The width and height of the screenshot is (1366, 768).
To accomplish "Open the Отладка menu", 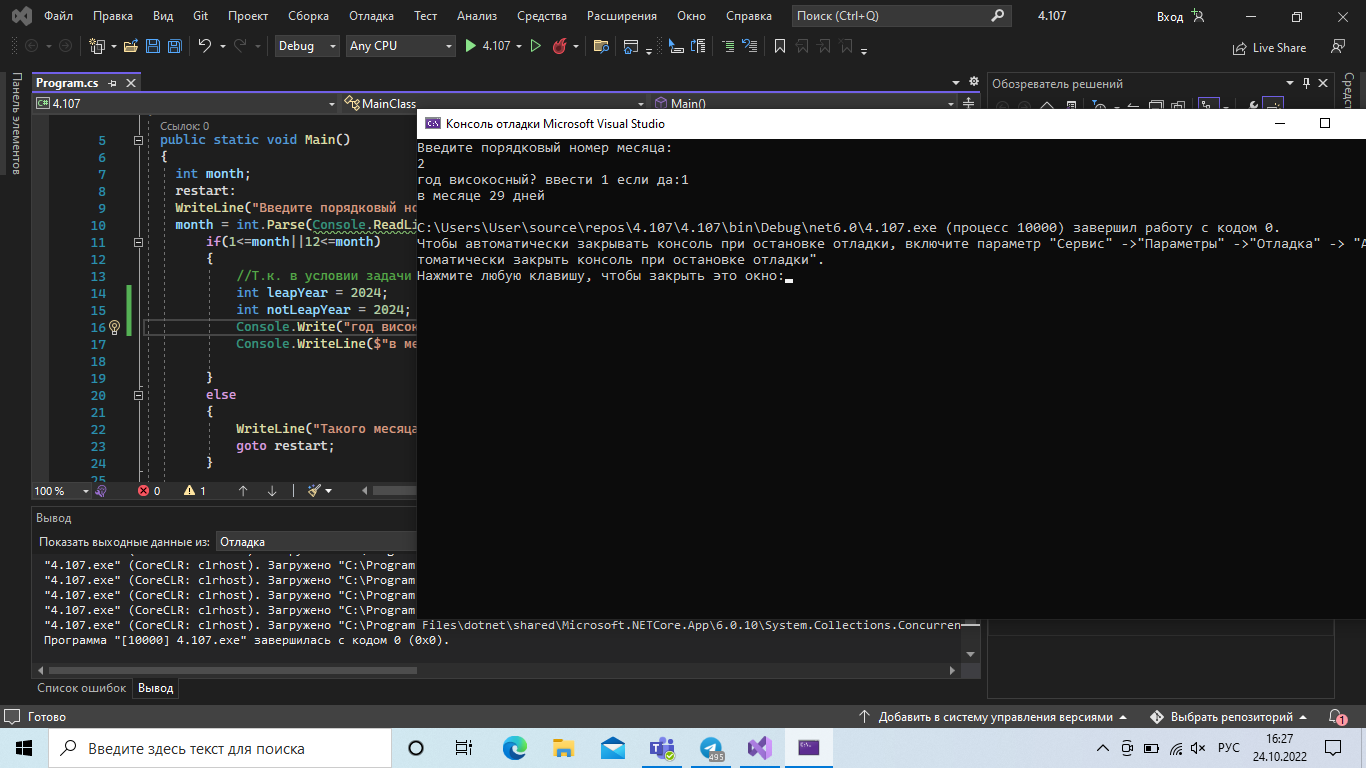I will (x=370, y=15).
